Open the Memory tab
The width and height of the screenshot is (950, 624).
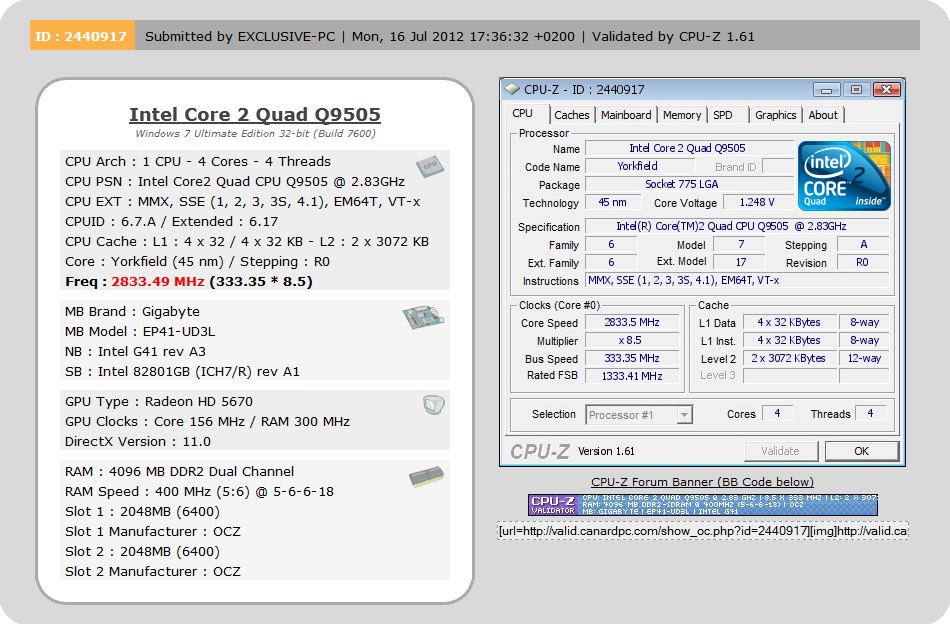point(682,115)
